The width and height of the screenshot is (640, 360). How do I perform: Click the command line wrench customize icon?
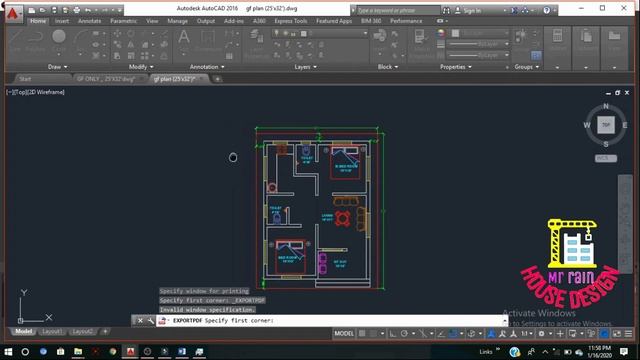[x=151, y=321]
